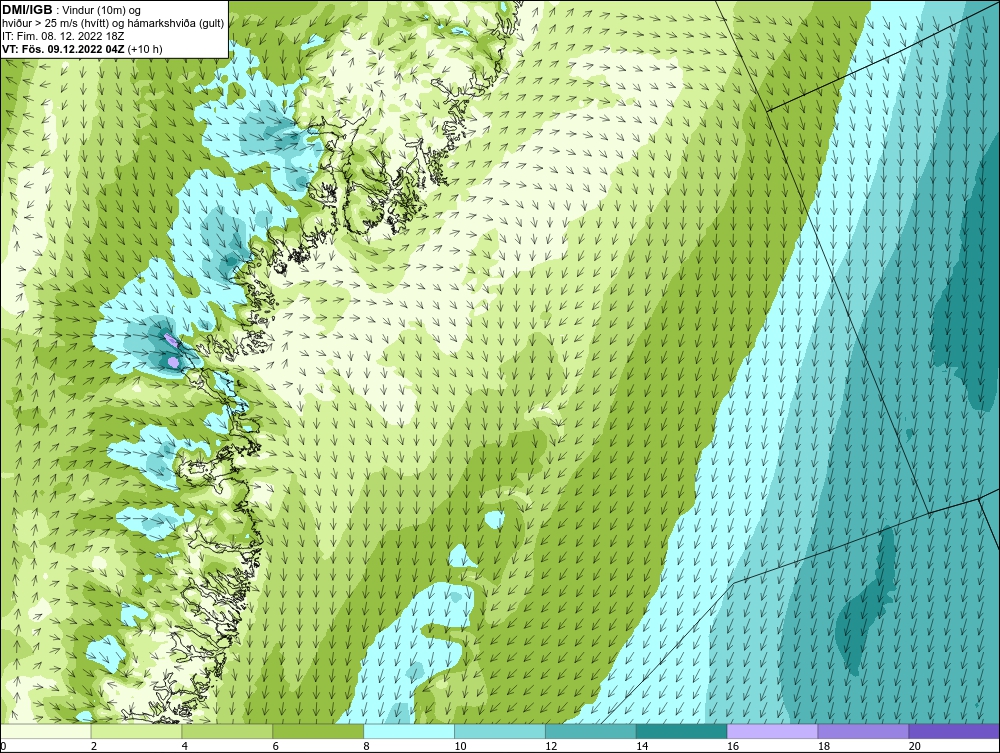The height and width of the screenshot is (753, 1000).
Task: Click the 0–2 m/s palest legend swatch
Action: tap(46, 731)
